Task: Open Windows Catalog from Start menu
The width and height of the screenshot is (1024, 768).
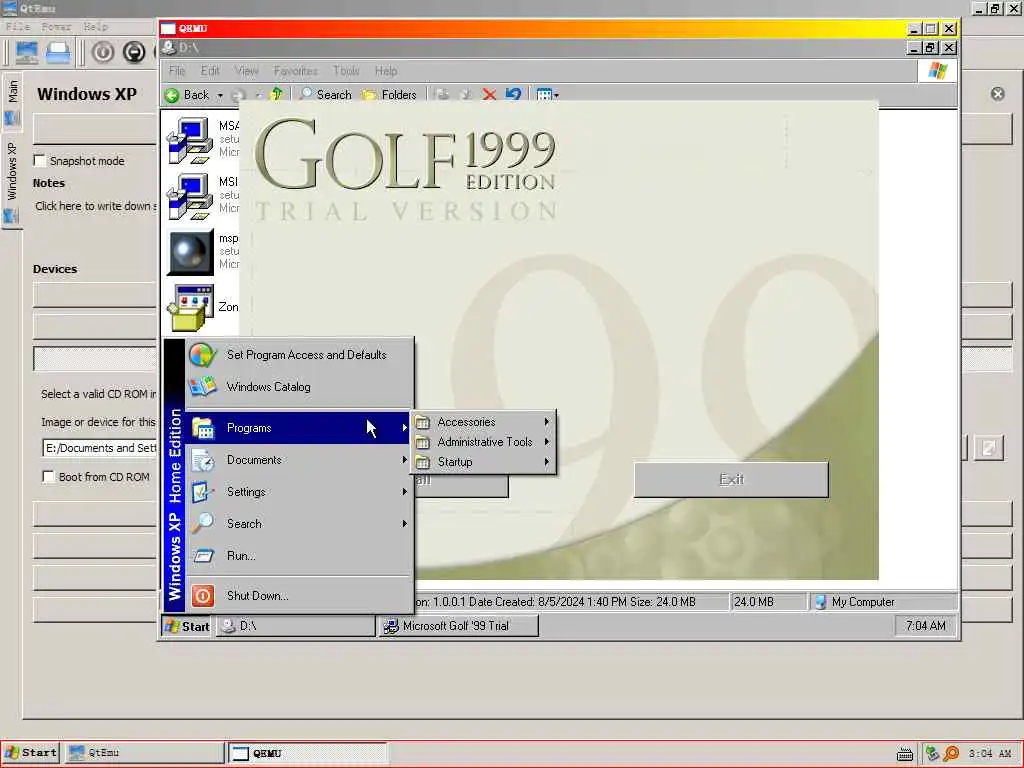Action: pyautogui.click(x=299, y=387)
